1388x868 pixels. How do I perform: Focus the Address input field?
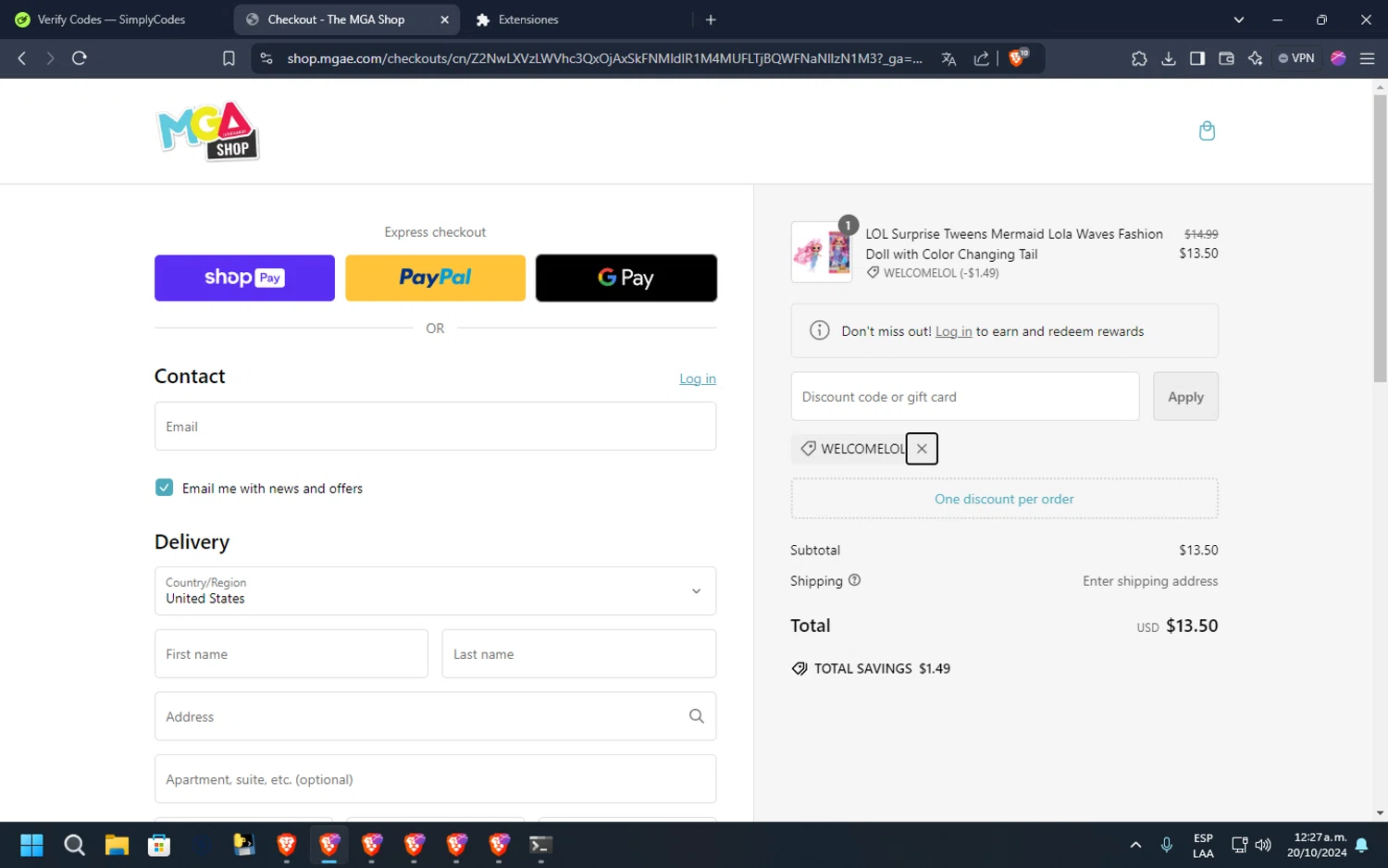pos(435,716)
